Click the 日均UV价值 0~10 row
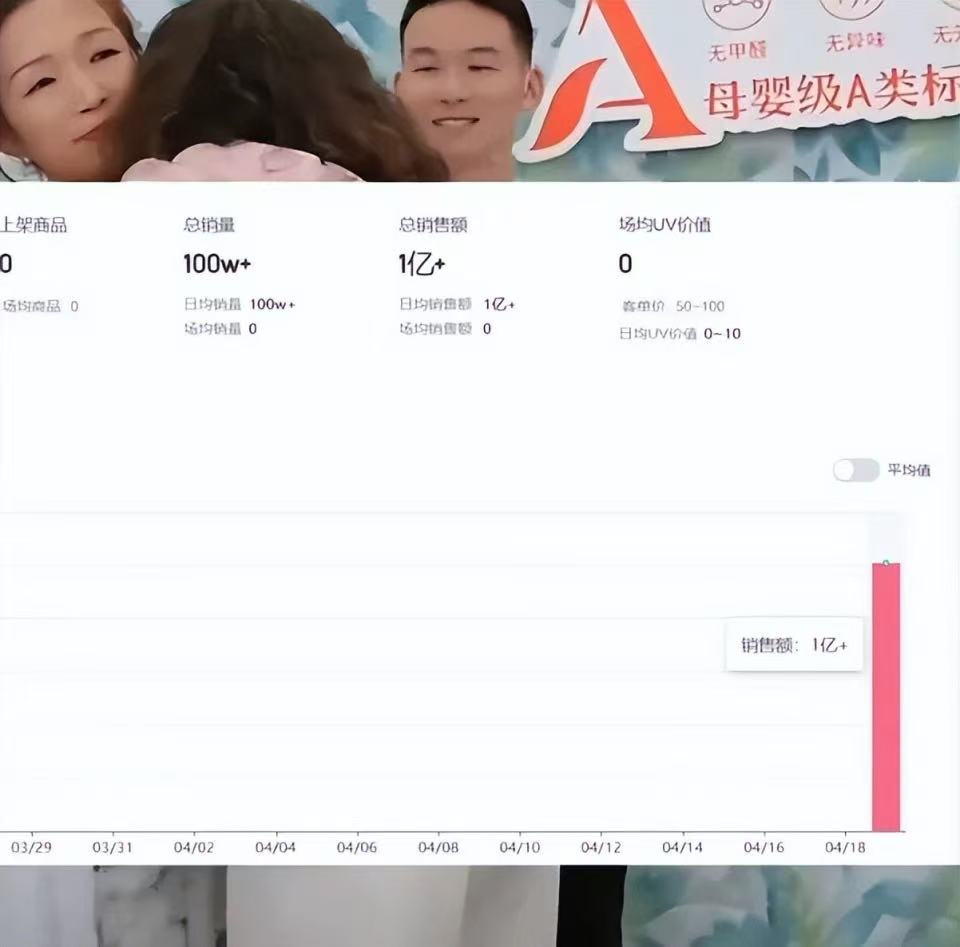 pyautogui.click(x=680, y=334)
